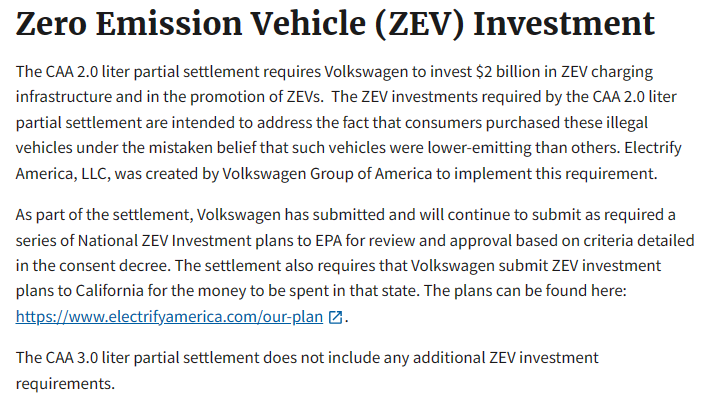Click the "(ZEV)" abbreviation in the heading
Image resolution: width=711 pixels, height=399 pixels.
tap(419, 24)
